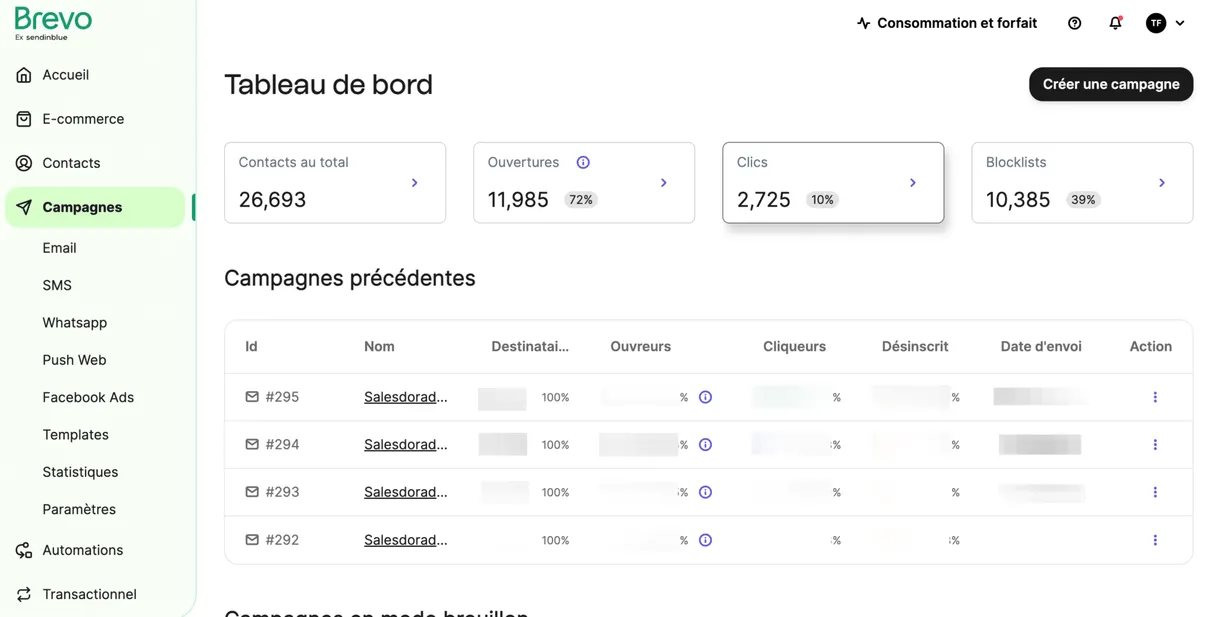Screen dimensions: 1216x617
Task: Click the Date d'envoi column header
Action: 1041,346
